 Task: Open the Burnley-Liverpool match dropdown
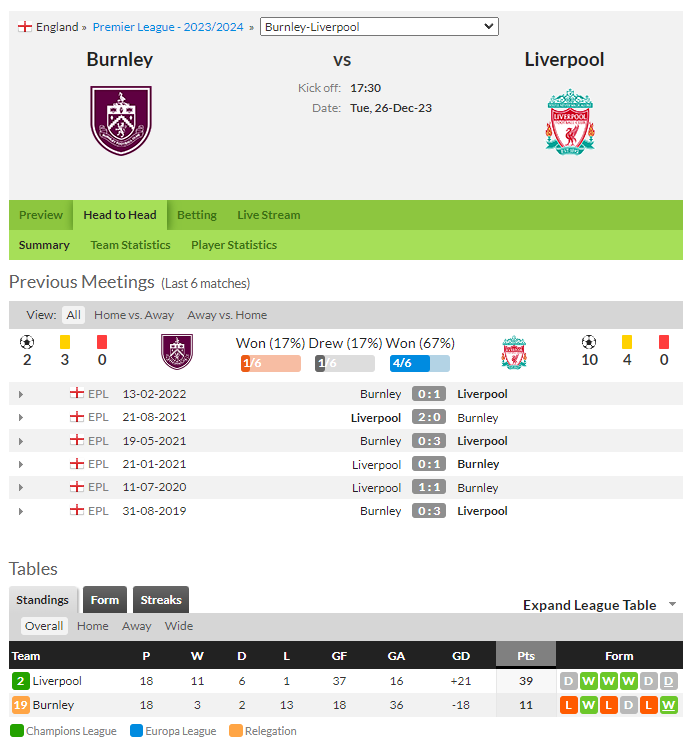pyautogui.click(x=379, y=27)
